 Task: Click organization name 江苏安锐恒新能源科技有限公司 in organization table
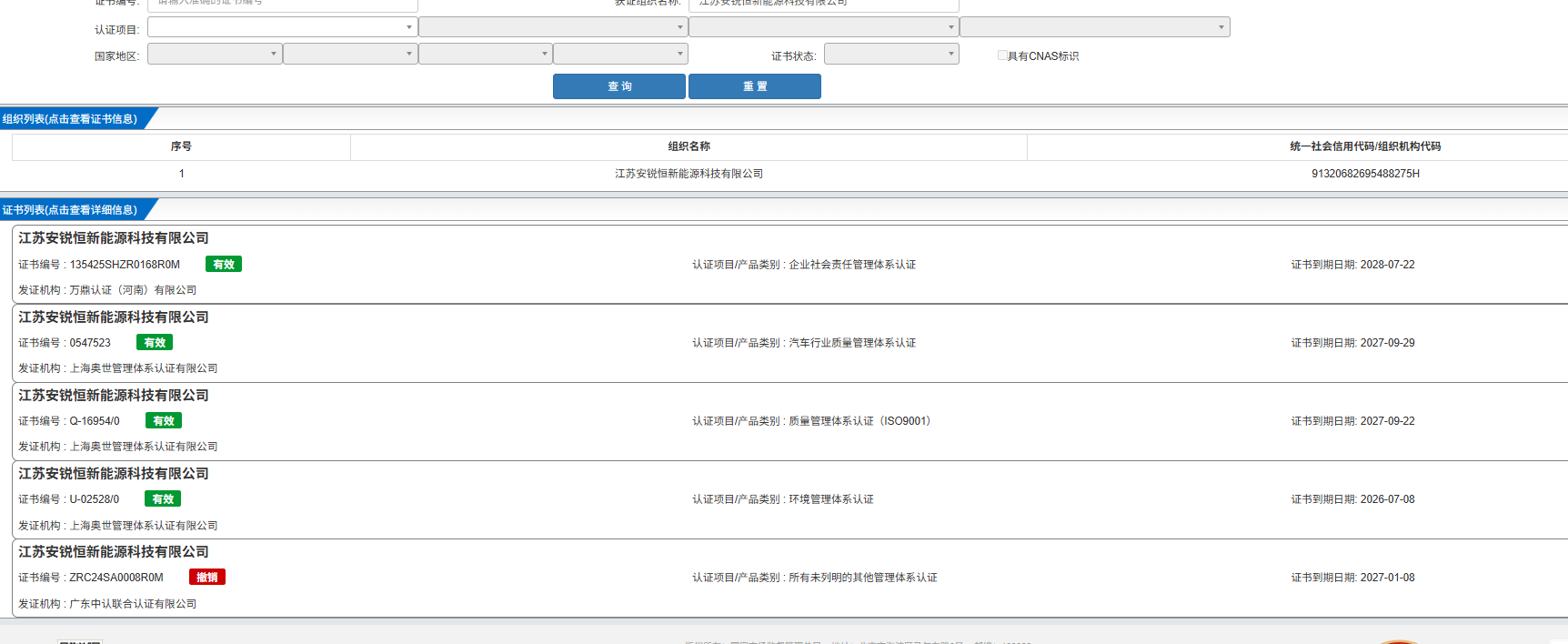click(x=689, y=174)
